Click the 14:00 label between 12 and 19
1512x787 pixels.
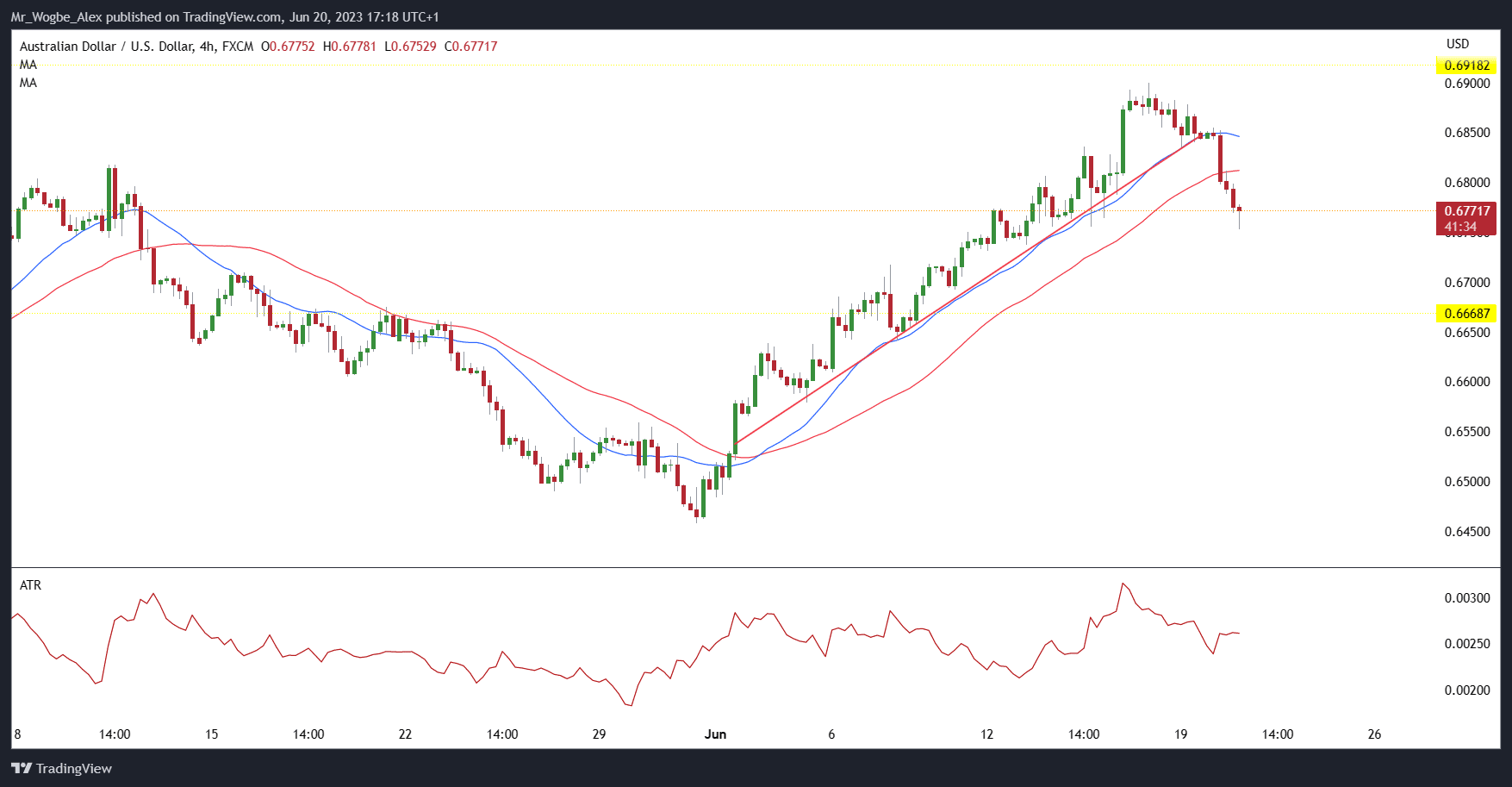coord(1084,734)
